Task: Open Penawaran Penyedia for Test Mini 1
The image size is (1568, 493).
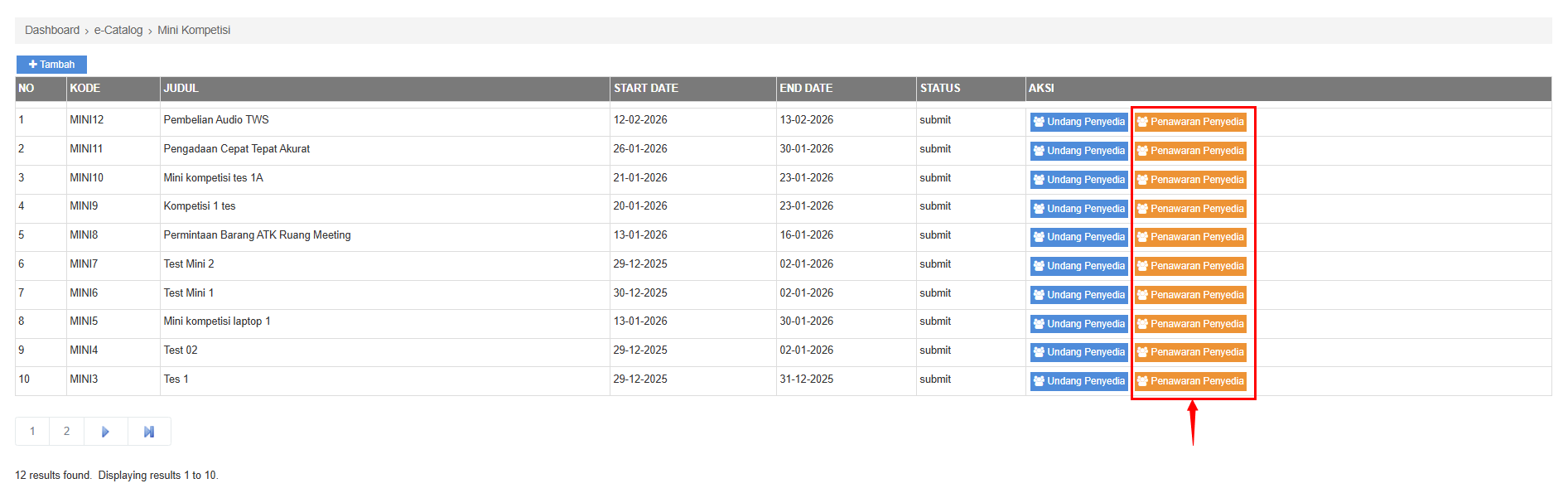Action: pos(1190,295)
